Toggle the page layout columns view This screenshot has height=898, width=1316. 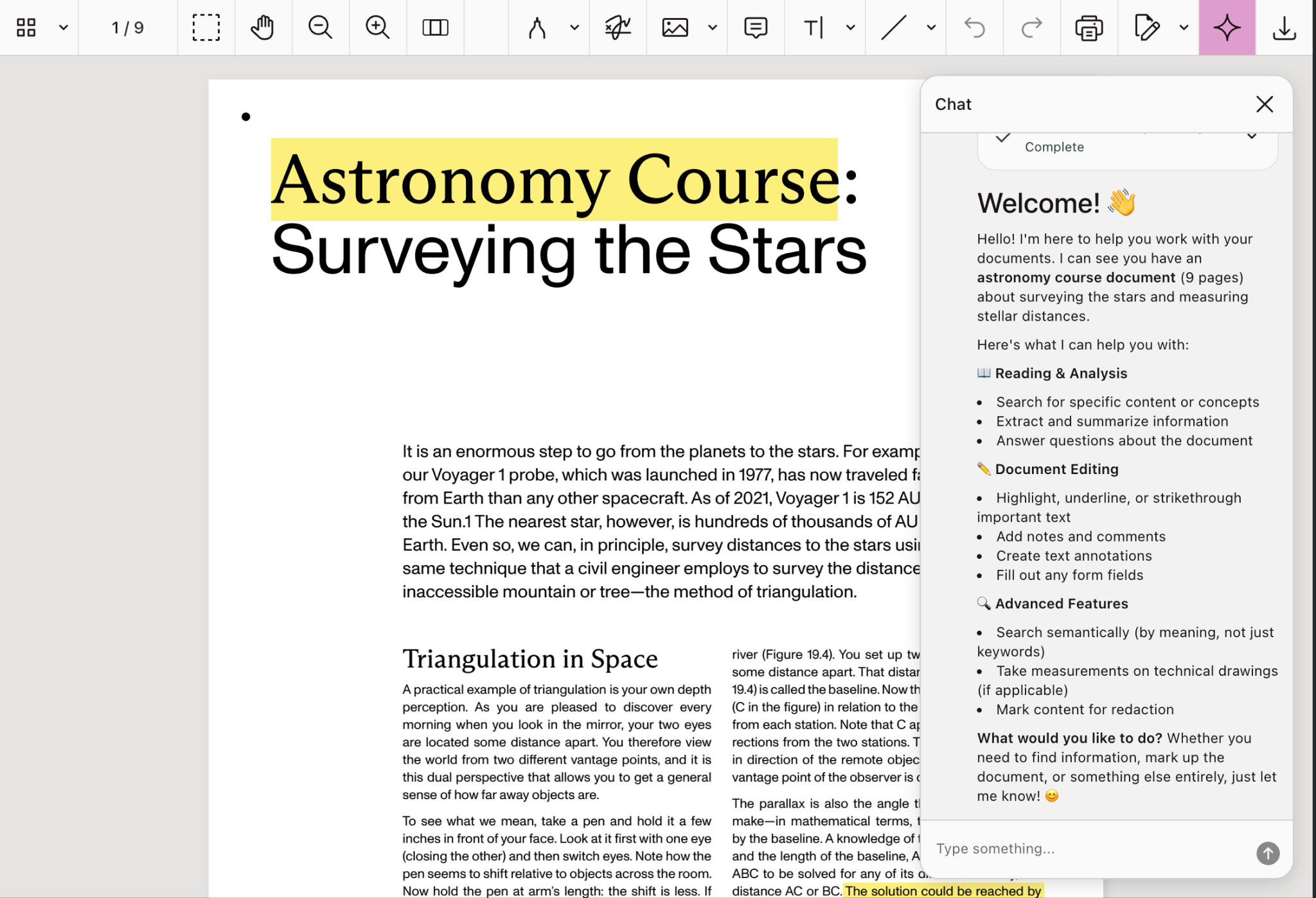pyautogui.click(x=435, y=28)
